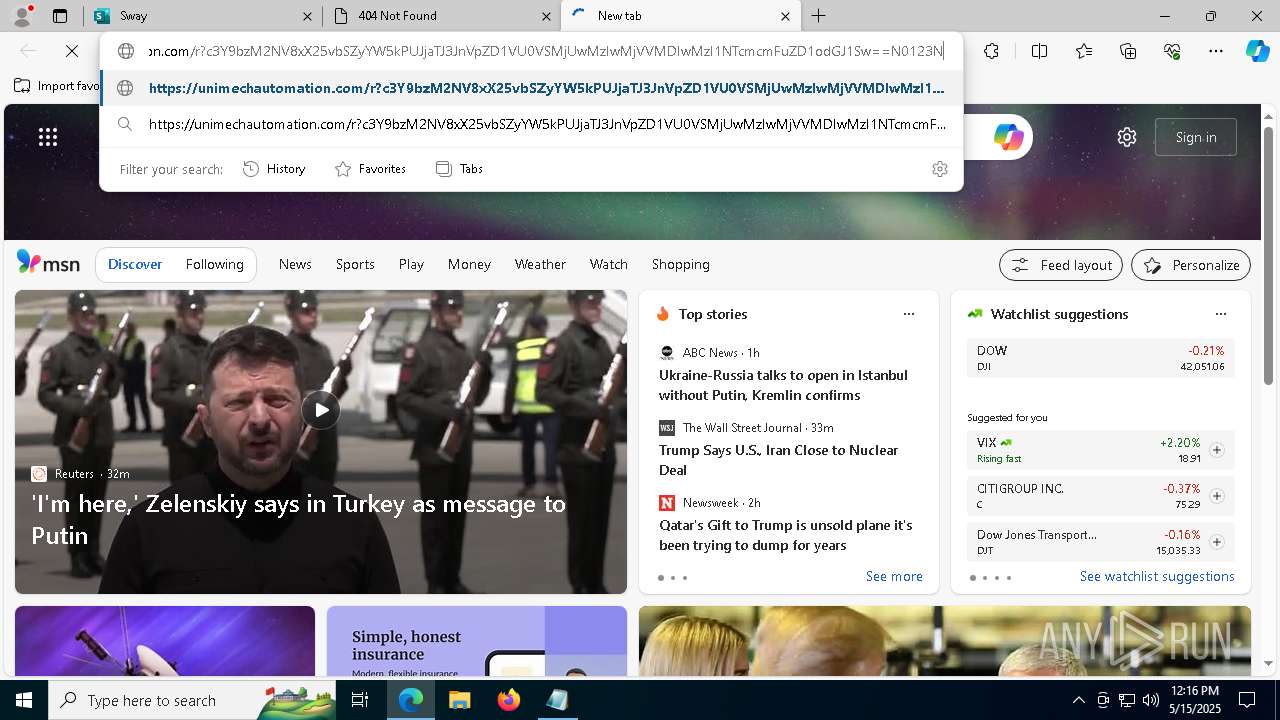The width and height of the screenshot is (1280, 720).
Task: Open profile icon in title bar
Action: pos(22,15)
